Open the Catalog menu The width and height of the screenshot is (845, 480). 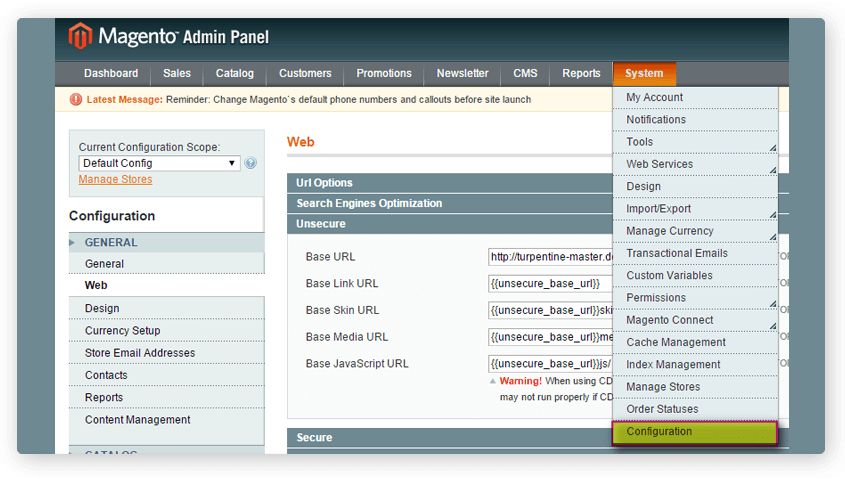[x=234, y=73]
